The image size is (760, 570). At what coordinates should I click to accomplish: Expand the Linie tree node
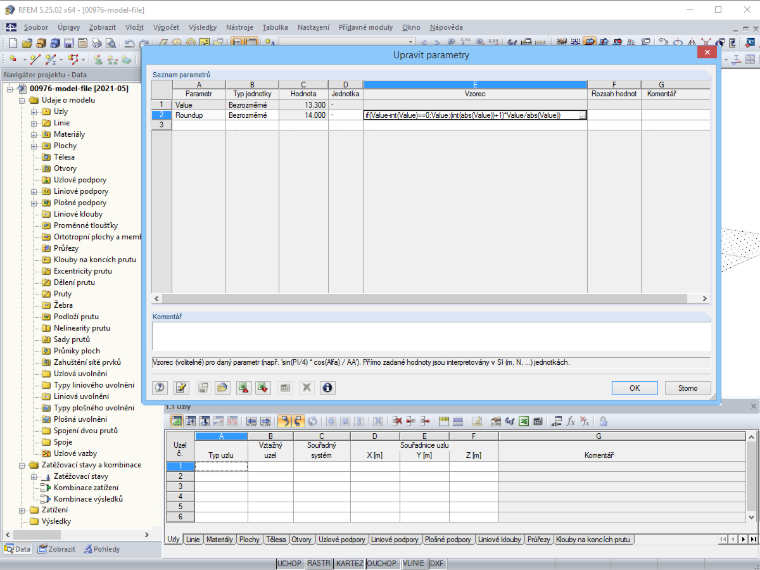(34, 123)
